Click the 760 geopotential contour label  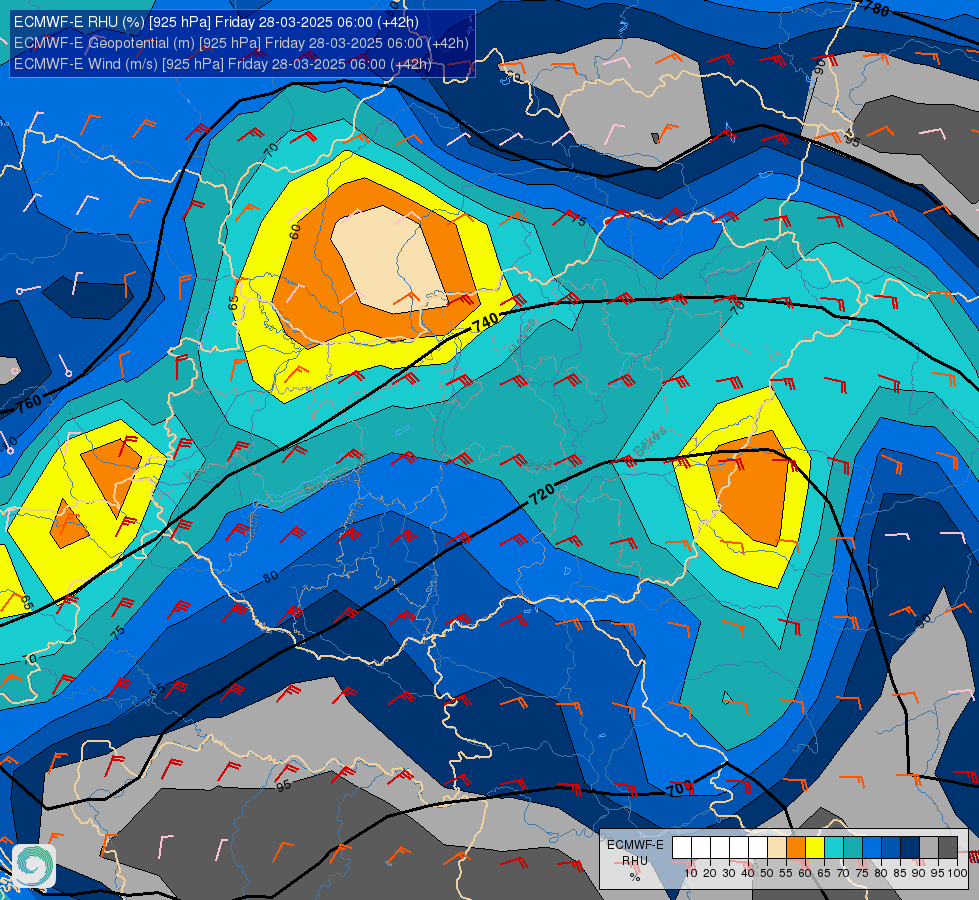(x=29, y=403)
